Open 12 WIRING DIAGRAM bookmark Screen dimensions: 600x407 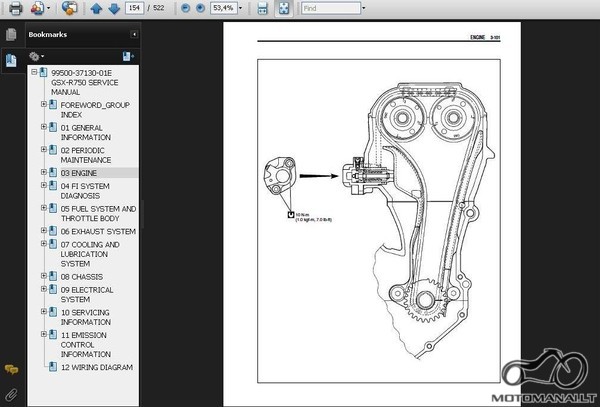97,367
